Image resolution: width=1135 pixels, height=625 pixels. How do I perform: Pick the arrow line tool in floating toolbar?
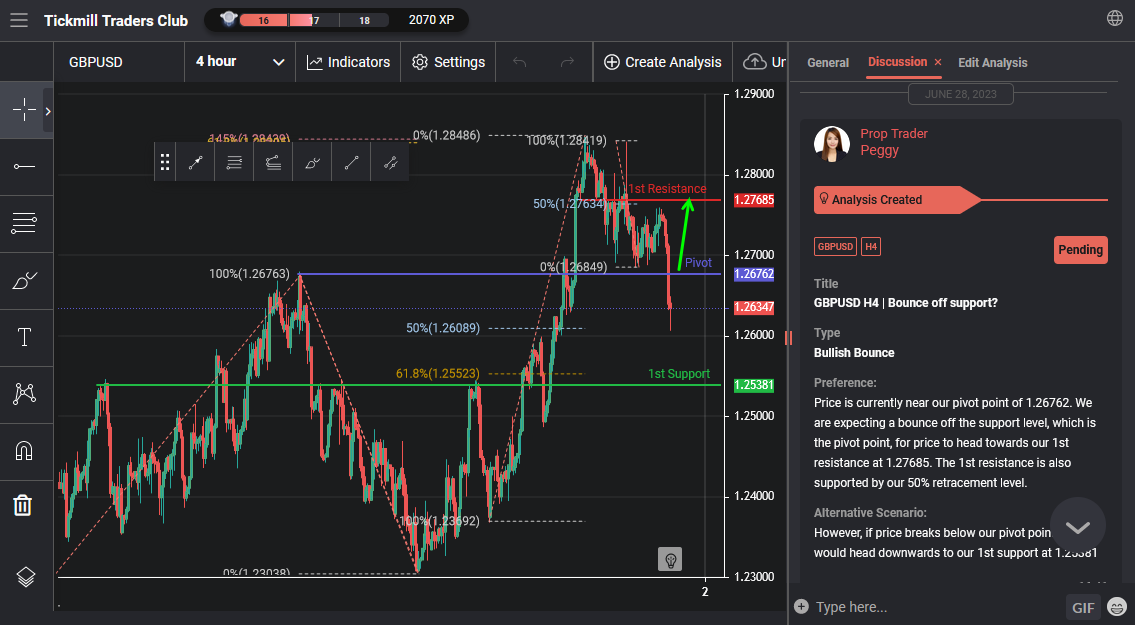click(x=195, y=162)
